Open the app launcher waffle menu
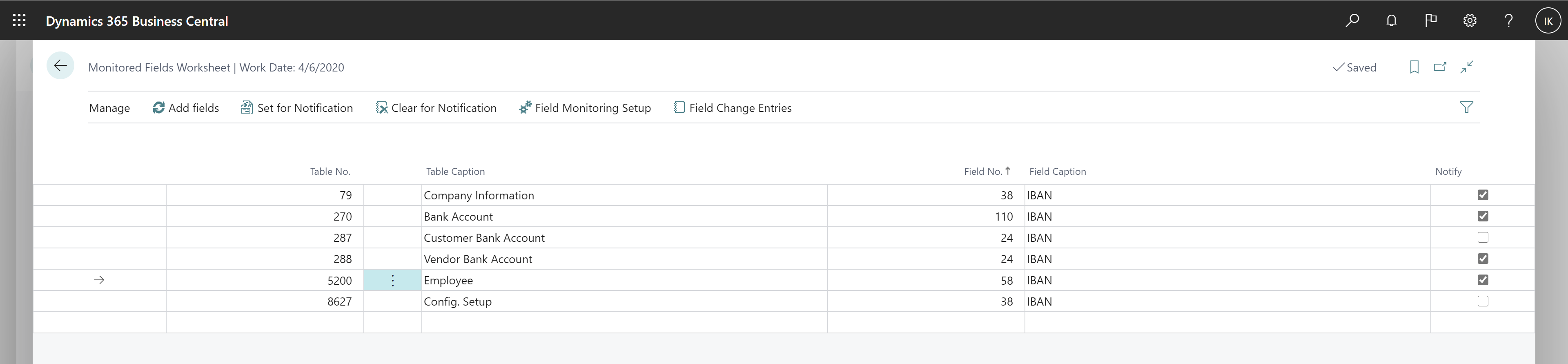Viewport: 1568px width, 364px height. tap(19, 20)
